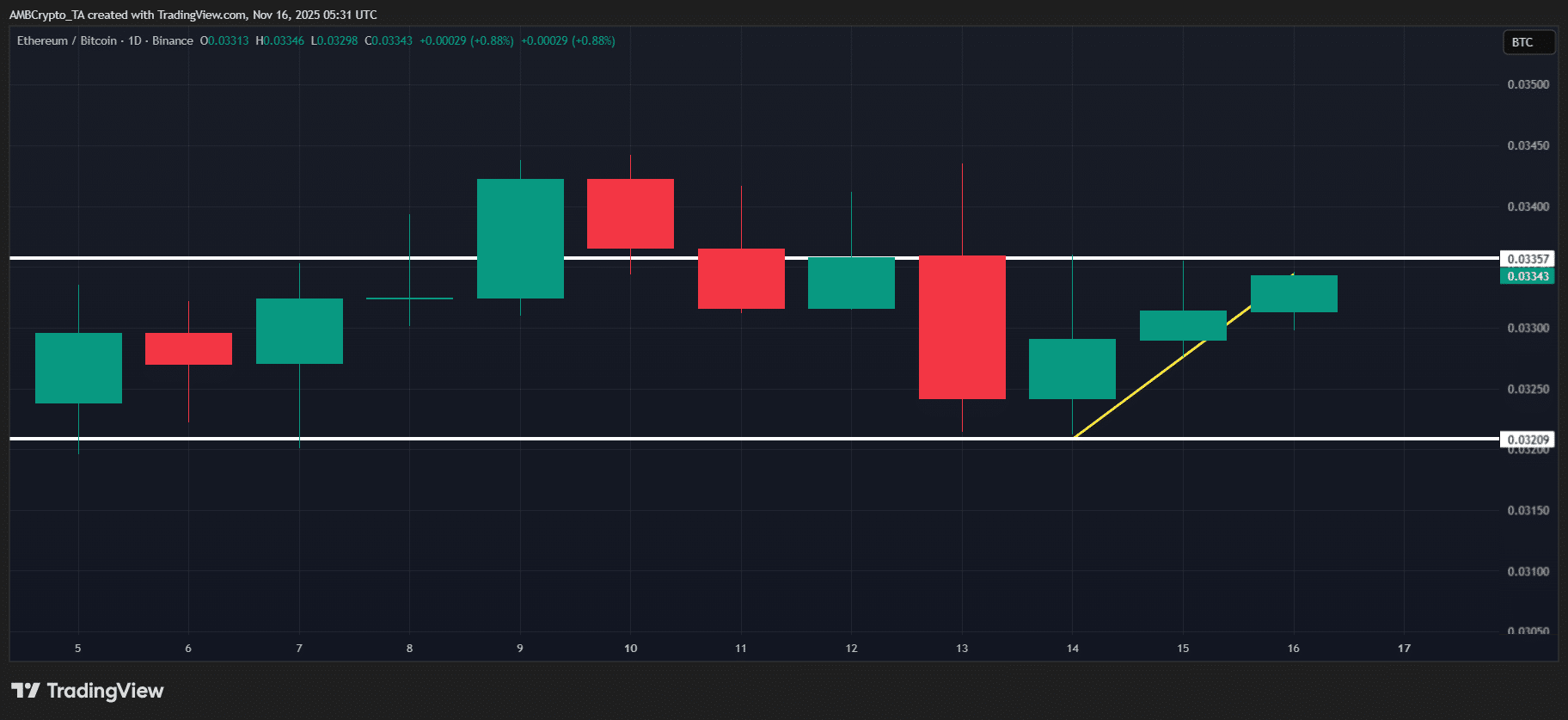The height and width of the screenshot is (720, 1568).
Task: Click date label 17 on time axis
Action: coord(1404,649)
